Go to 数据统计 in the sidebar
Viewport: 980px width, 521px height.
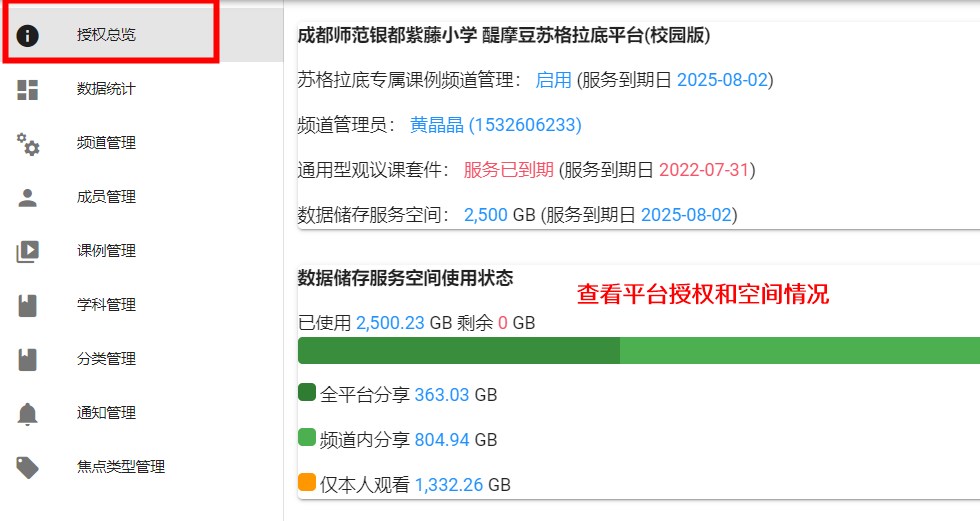click(106, 89)
